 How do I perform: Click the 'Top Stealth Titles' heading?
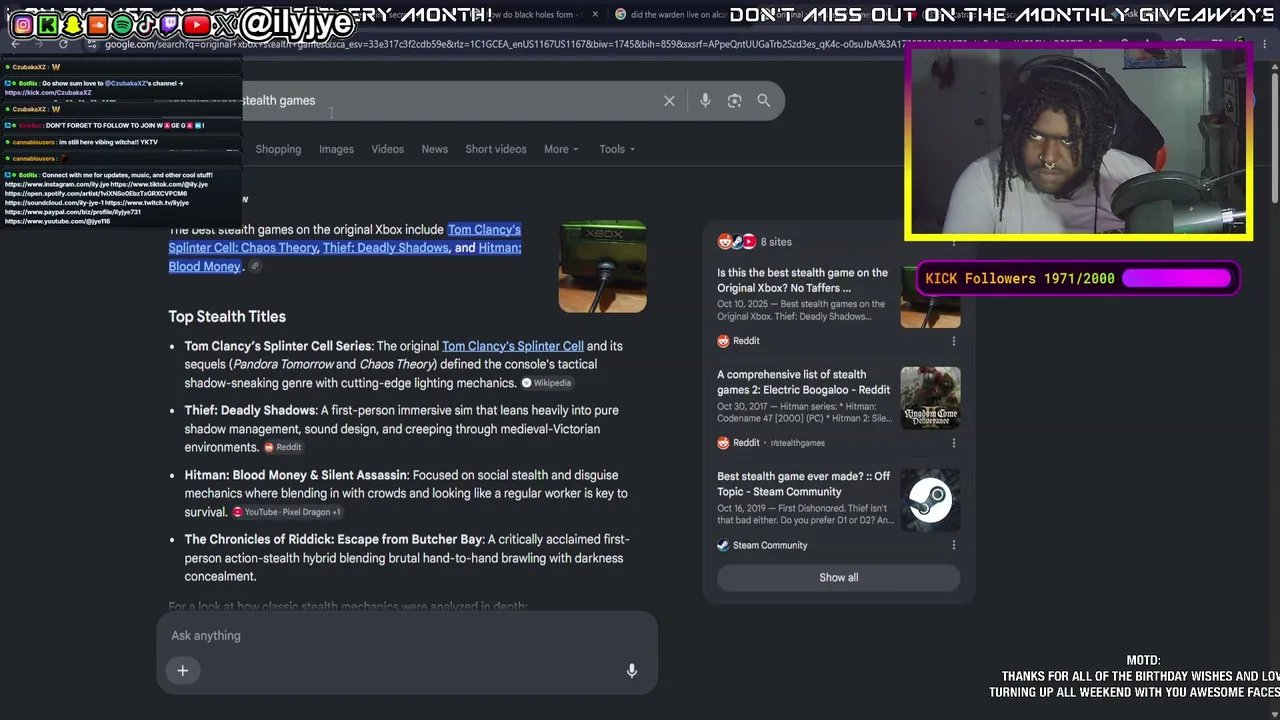click(227, 317)
